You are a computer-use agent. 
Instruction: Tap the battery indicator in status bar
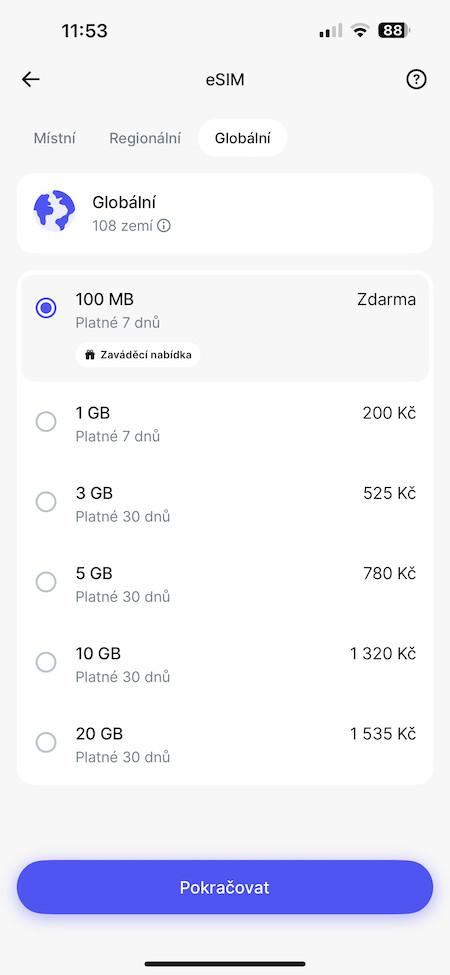tap(394, 30)
